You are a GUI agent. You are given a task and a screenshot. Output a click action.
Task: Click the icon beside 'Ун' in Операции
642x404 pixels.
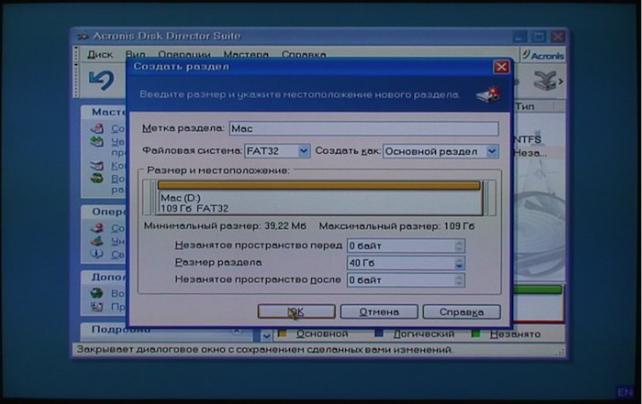click(x=97, y=241)
